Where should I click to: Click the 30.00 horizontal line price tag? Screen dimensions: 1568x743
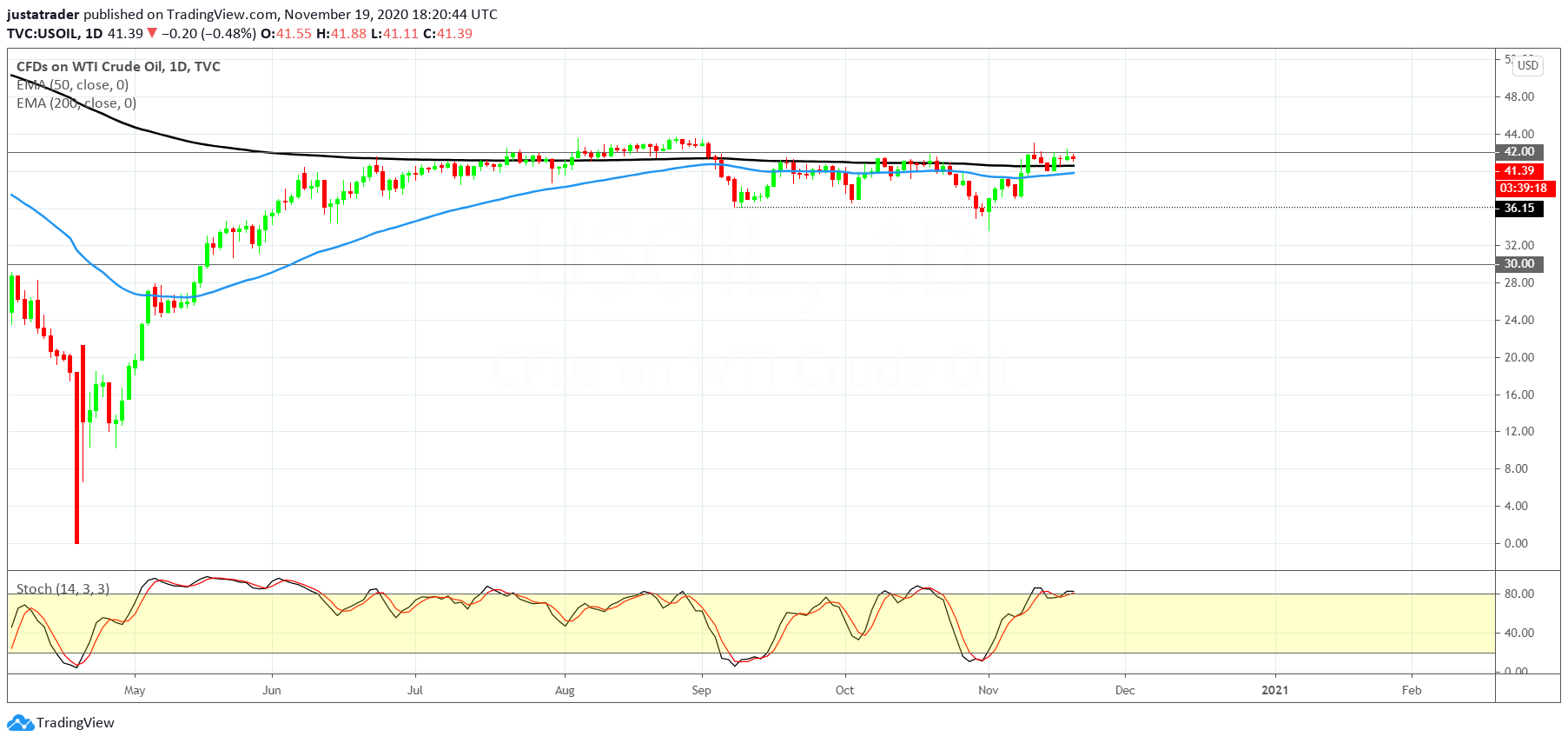1519,264
